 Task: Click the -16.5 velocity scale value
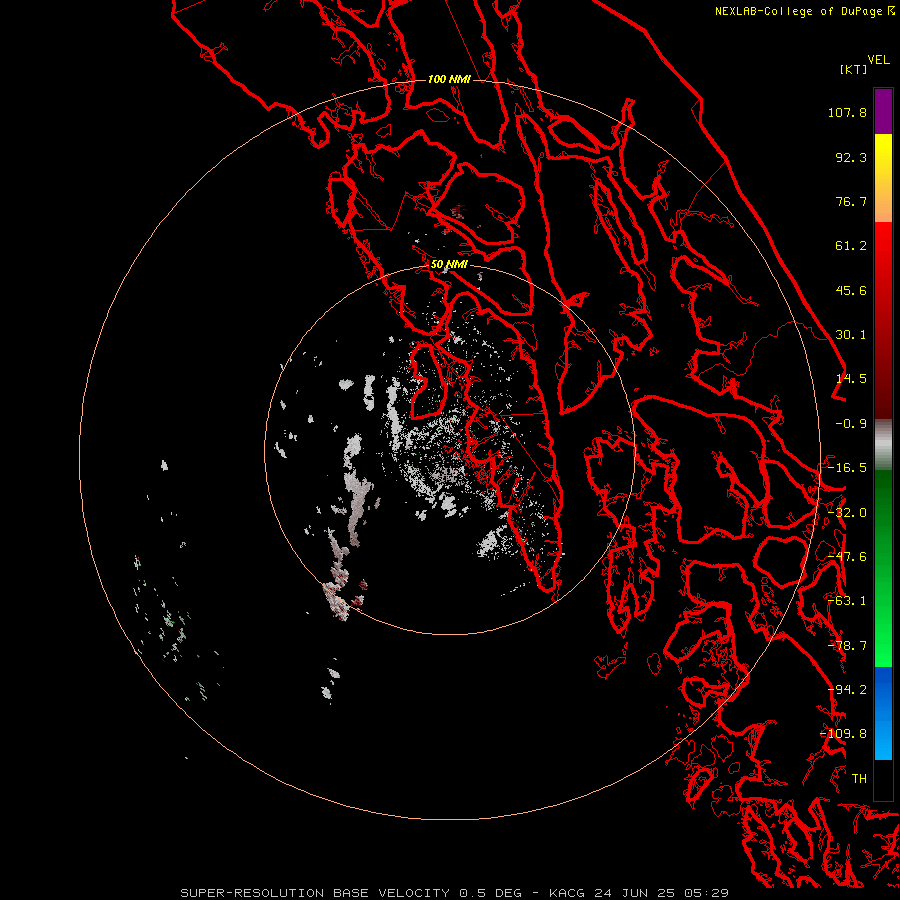[x=847, y=468]
